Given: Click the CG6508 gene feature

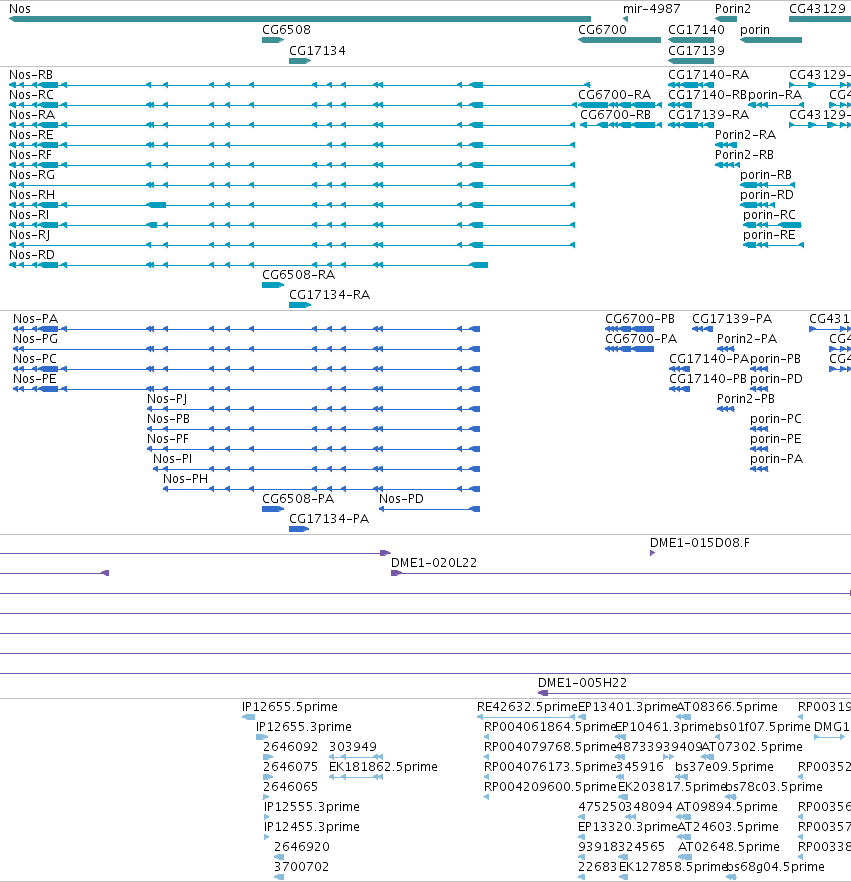Looking at the screenshot, I should click(x=273, y=40).
